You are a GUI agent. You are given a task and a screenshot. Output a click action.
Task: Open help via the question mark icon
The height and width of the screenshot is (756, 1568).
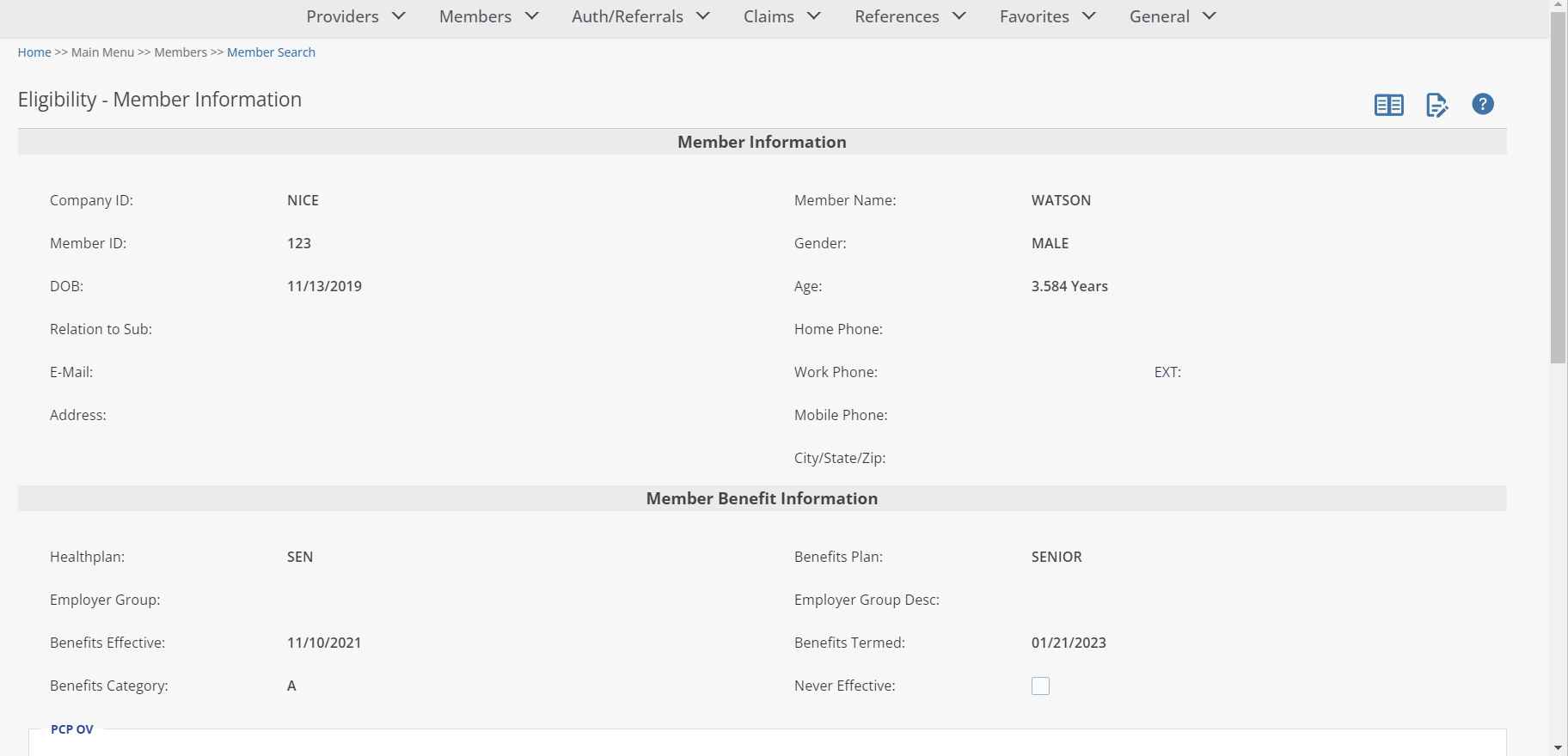pos(1482,104)
